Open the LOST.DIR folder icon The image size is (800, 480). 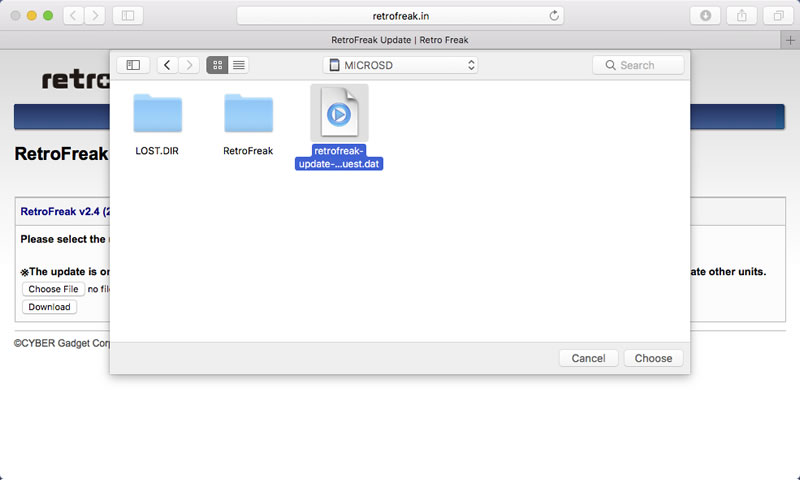(157, 114)
